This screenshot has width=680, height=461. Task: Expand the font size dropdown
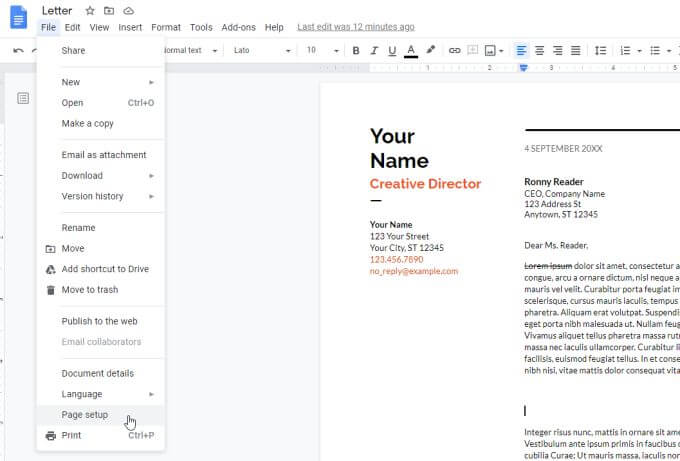pos(320,50)
